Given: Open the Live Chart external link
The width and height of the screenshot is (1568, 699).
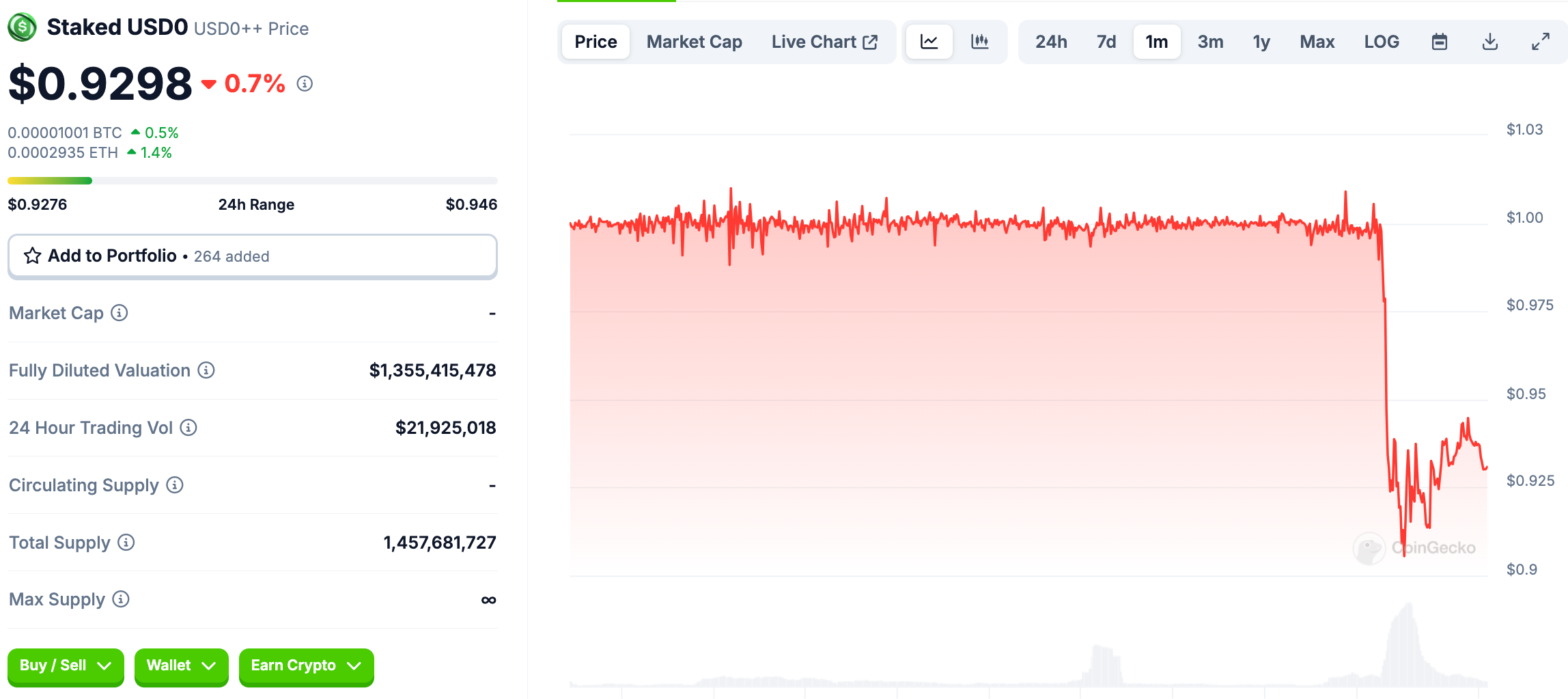Looking at the screenshot, I should pos(824,42).
